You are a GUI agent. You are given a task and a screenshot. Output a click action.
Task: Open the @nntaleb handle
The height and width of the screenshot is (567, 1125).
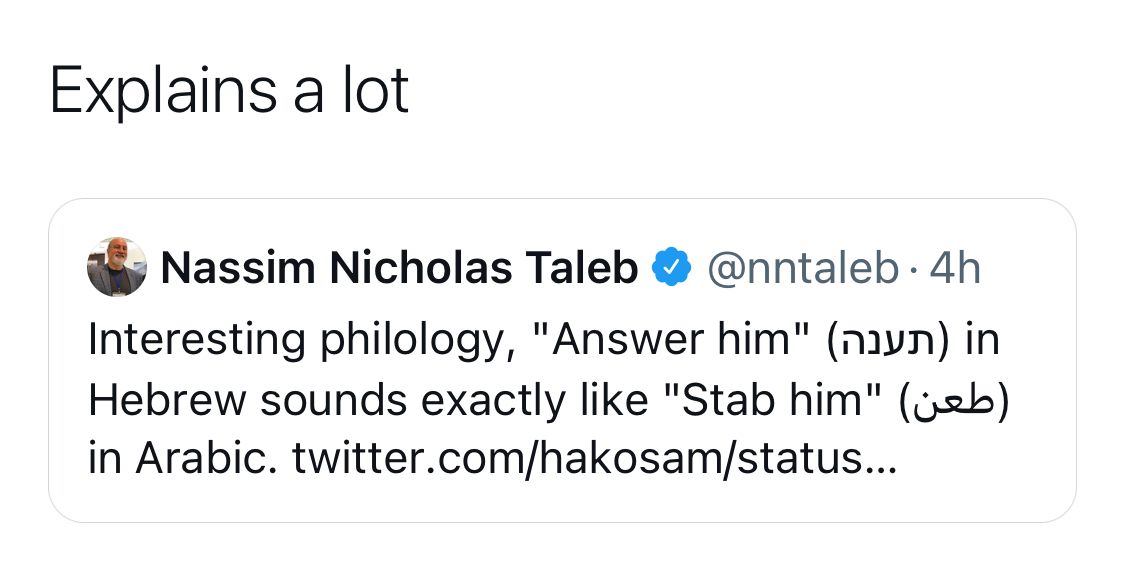click(802, 268)
